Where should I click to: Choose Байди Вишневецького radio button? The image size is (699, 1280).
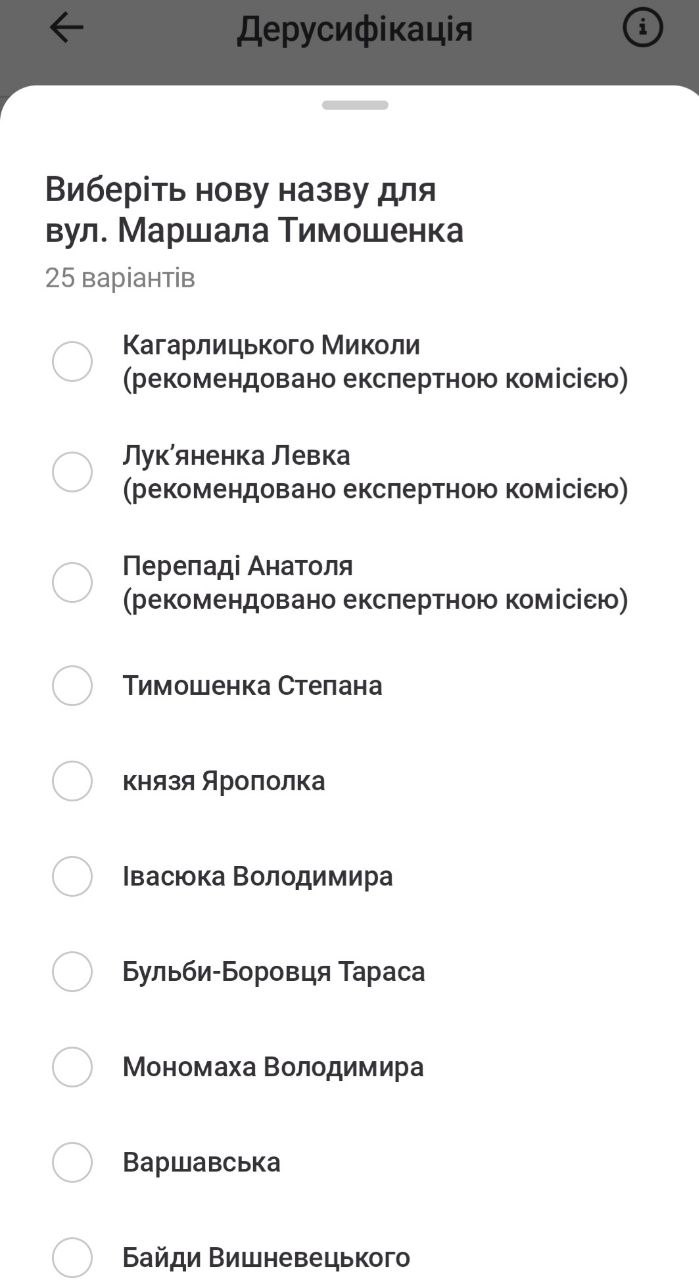[72, 1258]
